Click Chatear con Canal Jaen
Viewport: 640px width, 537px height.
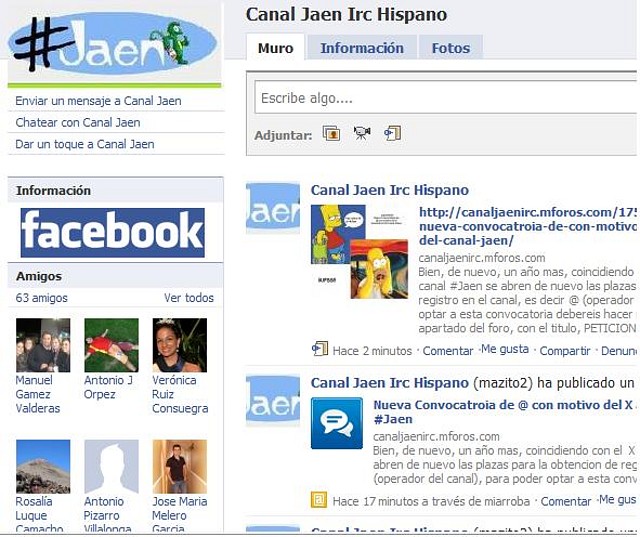click(78, 122)
